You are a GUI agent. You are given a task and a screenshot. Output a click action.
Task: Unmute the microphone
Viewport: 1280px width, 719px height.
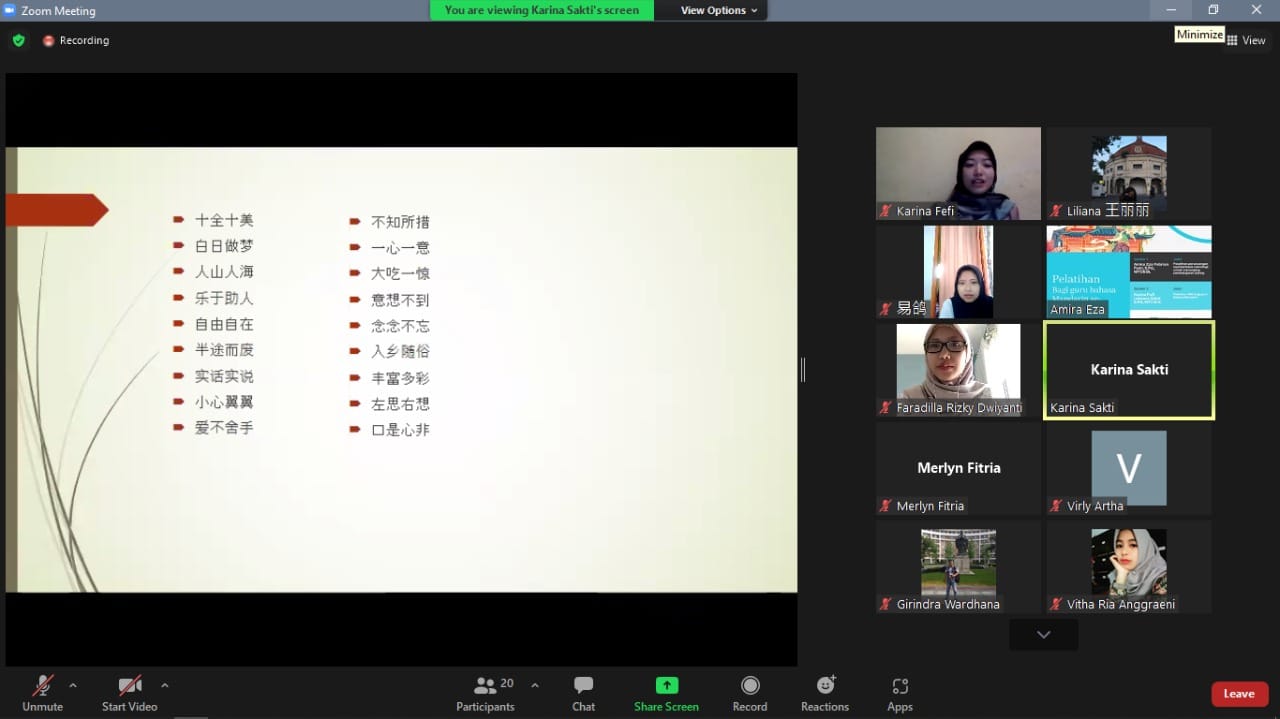[x=42, y=692]
